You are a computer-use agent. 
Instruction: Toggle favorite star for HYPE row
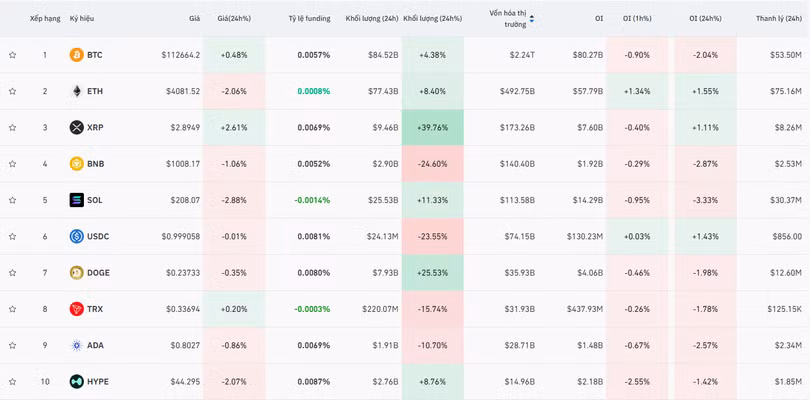click(x=12, y=382)
